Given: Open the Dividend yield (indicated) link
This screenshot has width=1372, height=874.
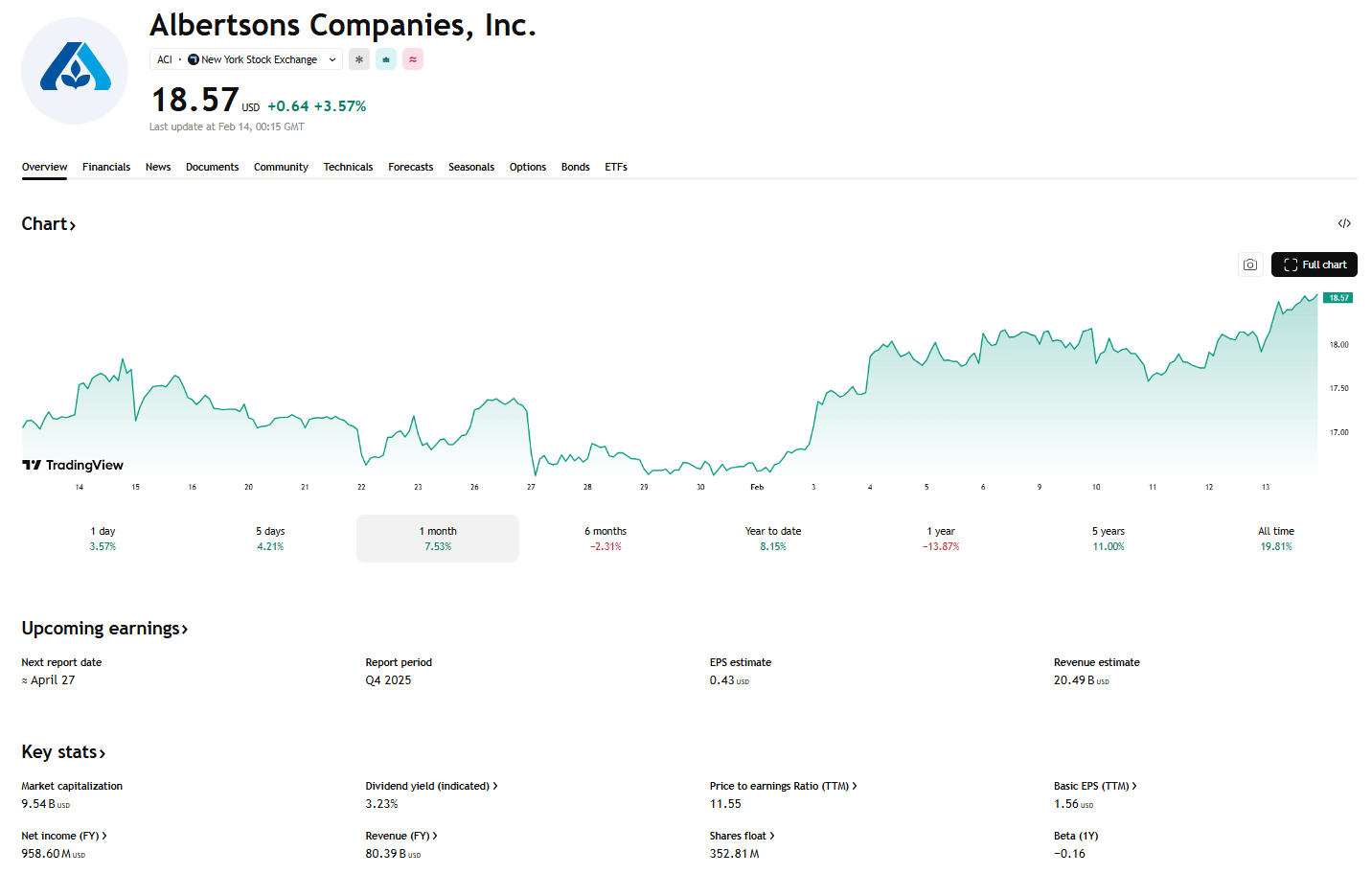Looking at the screenshot, I should point(430,786).
